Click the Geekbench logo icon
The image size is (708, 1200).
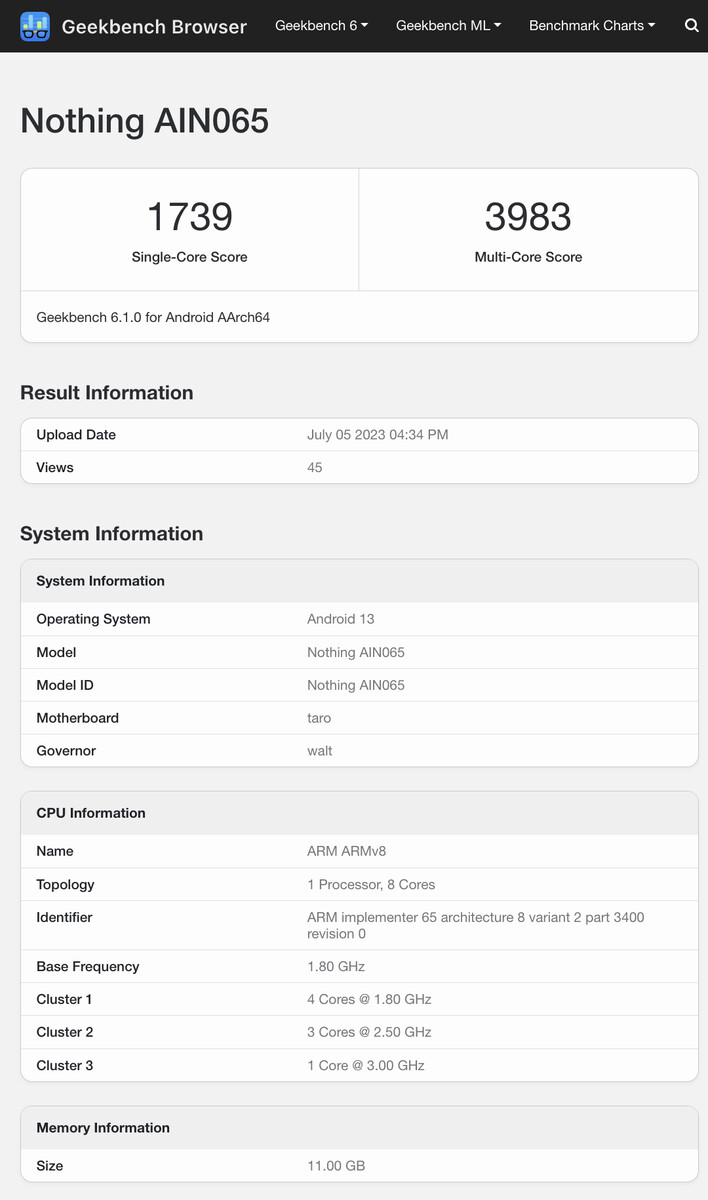point(35,26)
